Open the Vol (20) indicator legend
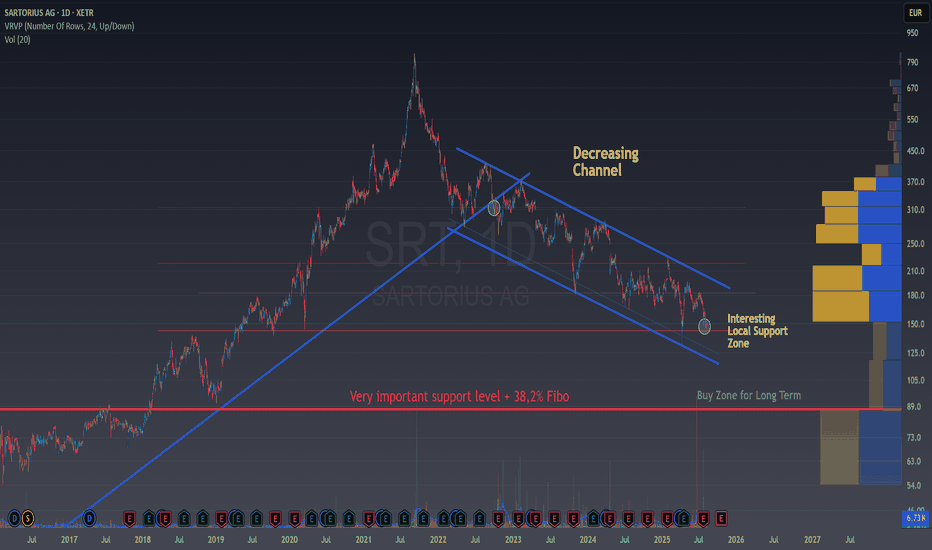 (17, 39)
